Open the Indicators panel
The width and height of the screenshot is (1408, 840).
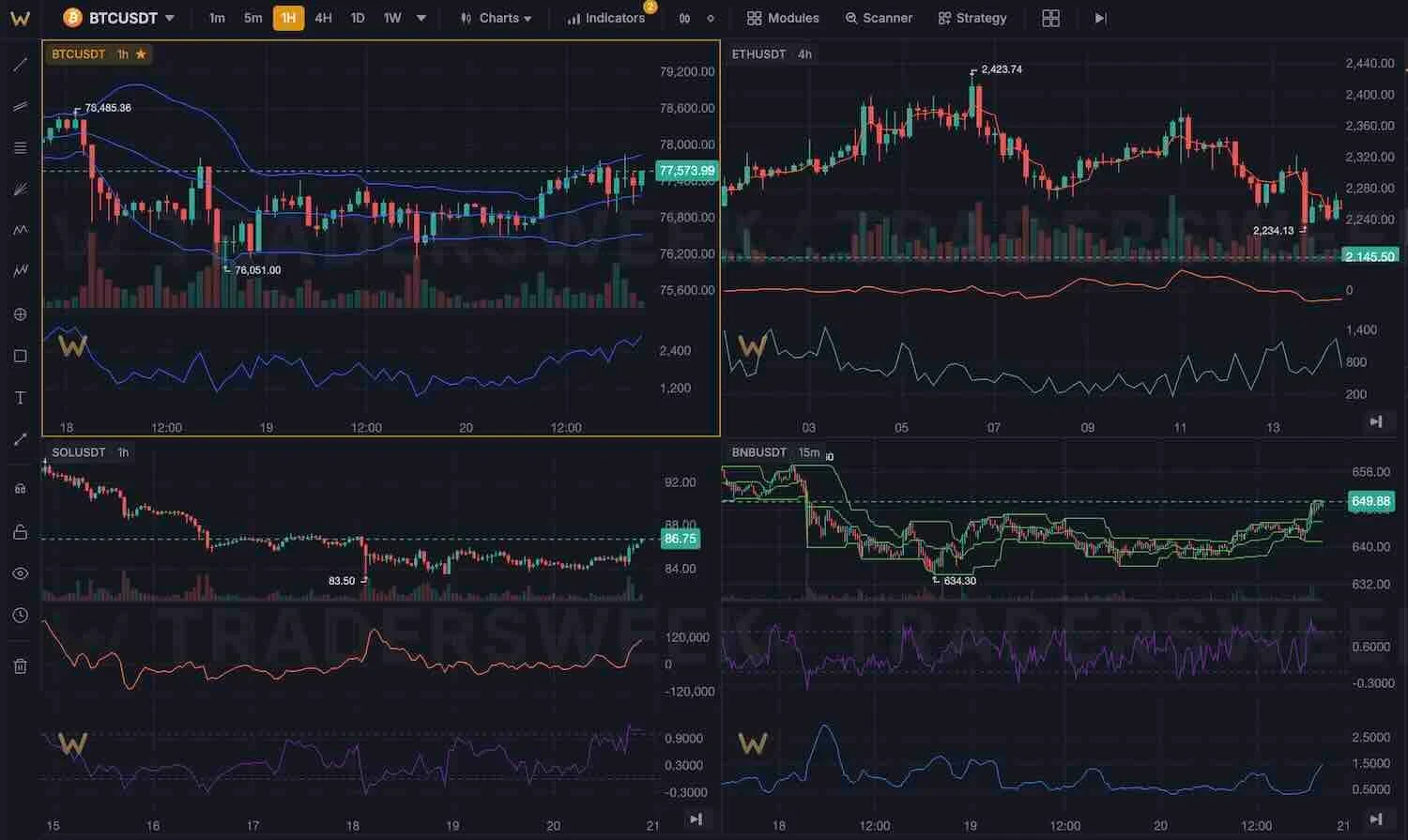pyautogui.click(x=606, y=18)
